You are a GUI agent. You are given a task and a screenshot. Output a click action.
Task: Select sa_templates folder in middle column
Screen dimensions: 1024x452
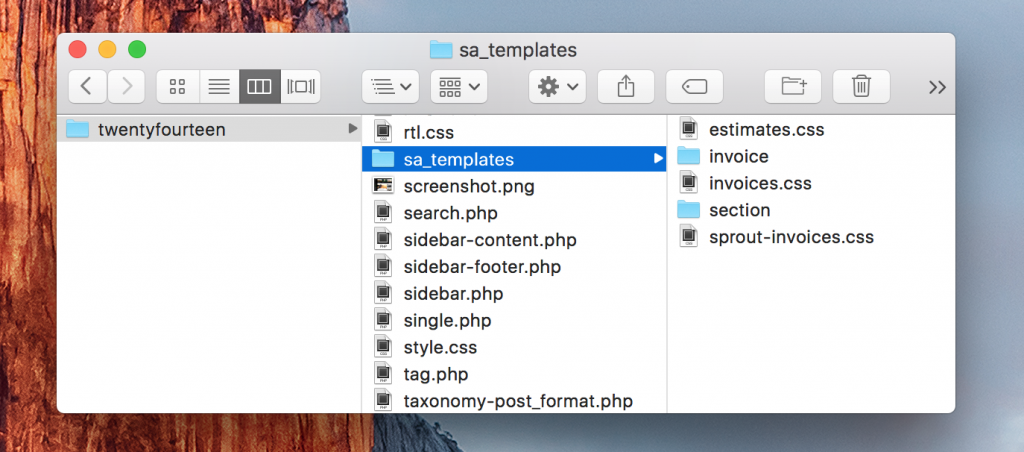[x=514, y=159]
